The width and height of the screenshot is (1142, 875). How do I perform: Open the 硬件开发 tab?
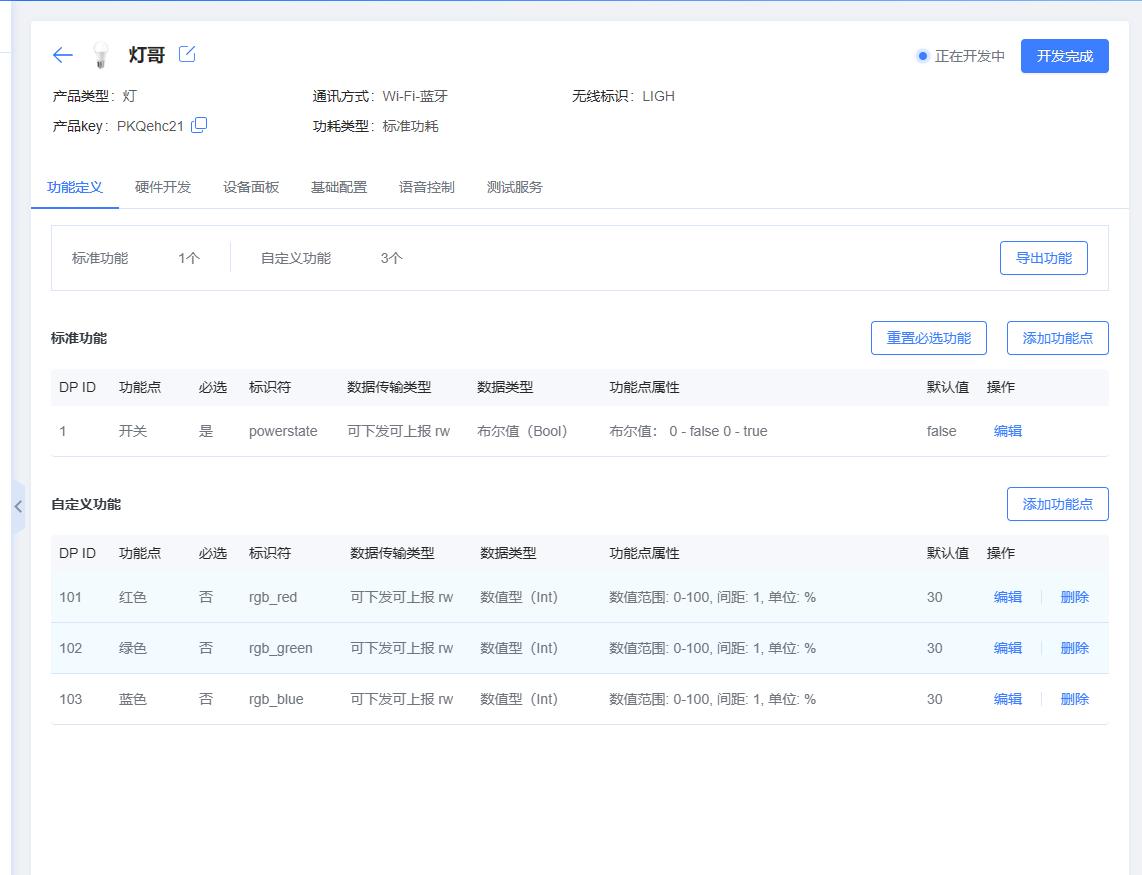(162, 187)
